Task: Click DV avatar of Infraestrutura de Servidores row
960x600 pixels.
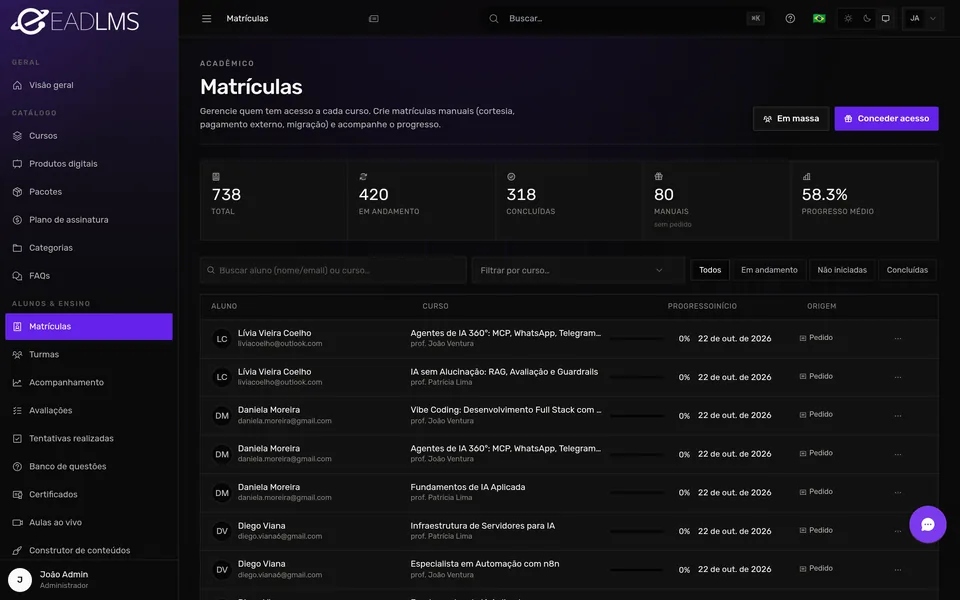Action: (x=222, y=531)
